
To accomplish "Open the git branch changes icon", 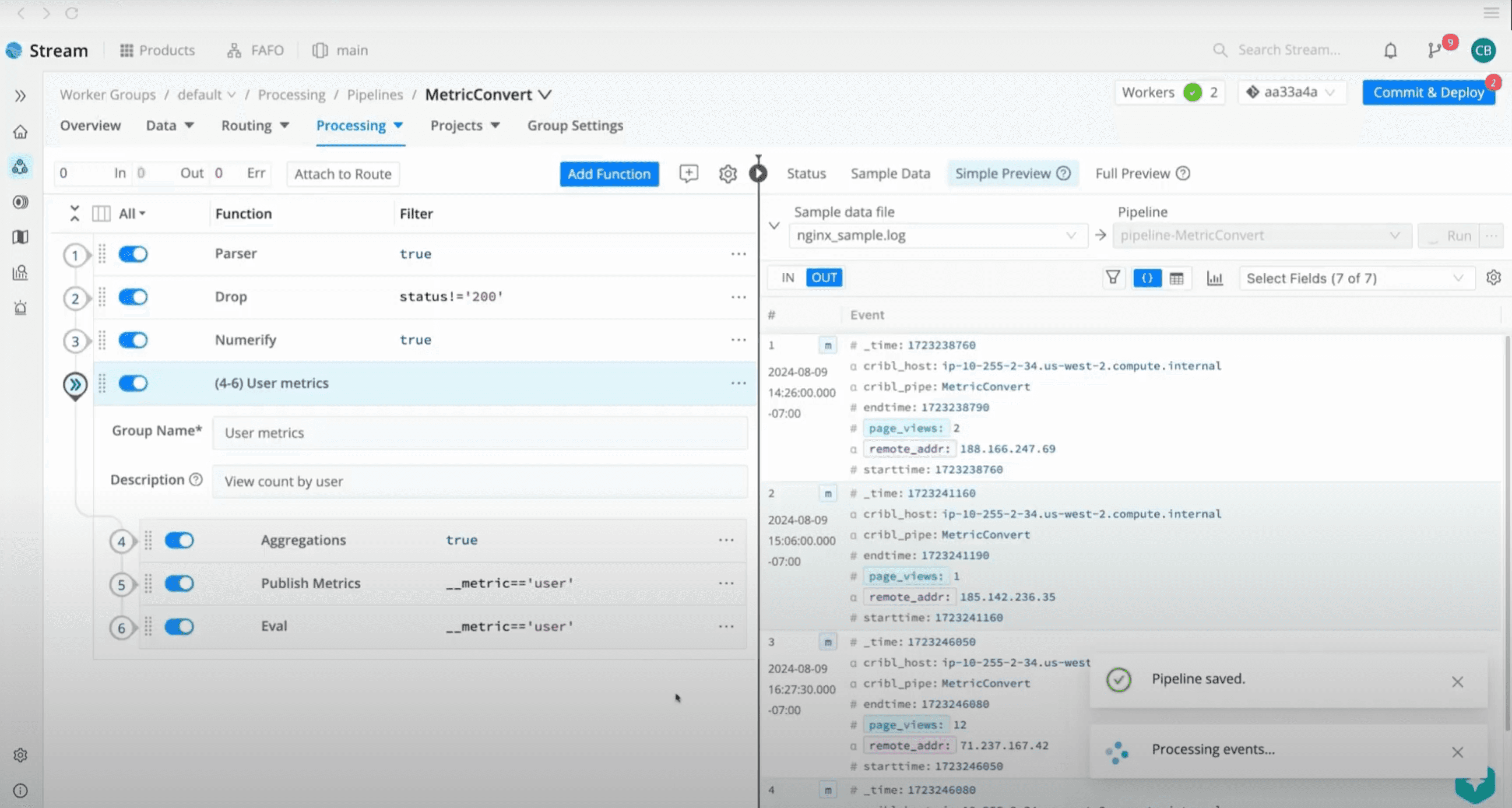I will 1435,50.
